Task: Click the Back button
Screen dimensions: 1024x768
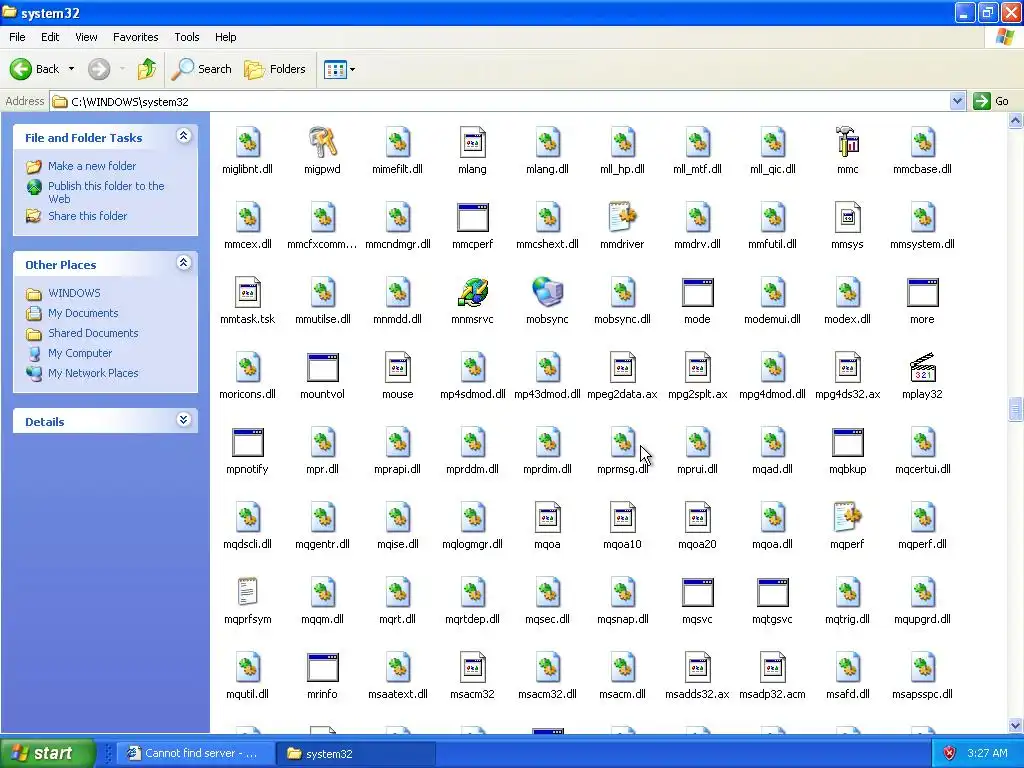Action: click(x=35, y=69)
